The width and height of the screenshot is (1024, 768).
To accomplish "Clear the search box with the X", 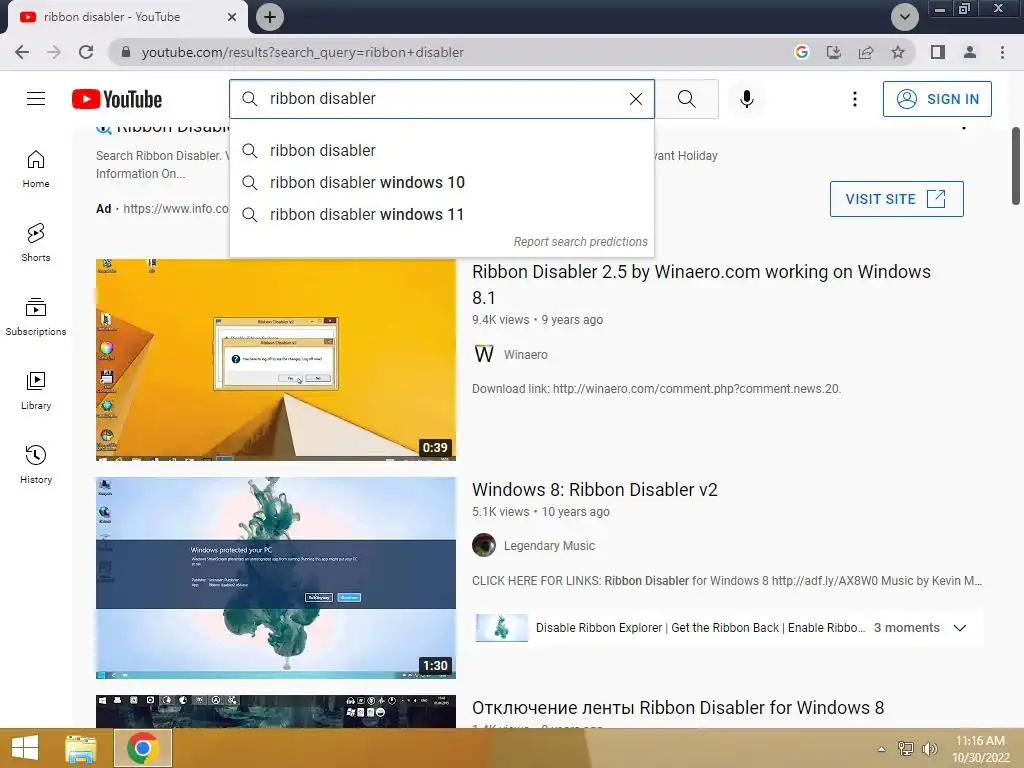I will [x=635, y=99].
